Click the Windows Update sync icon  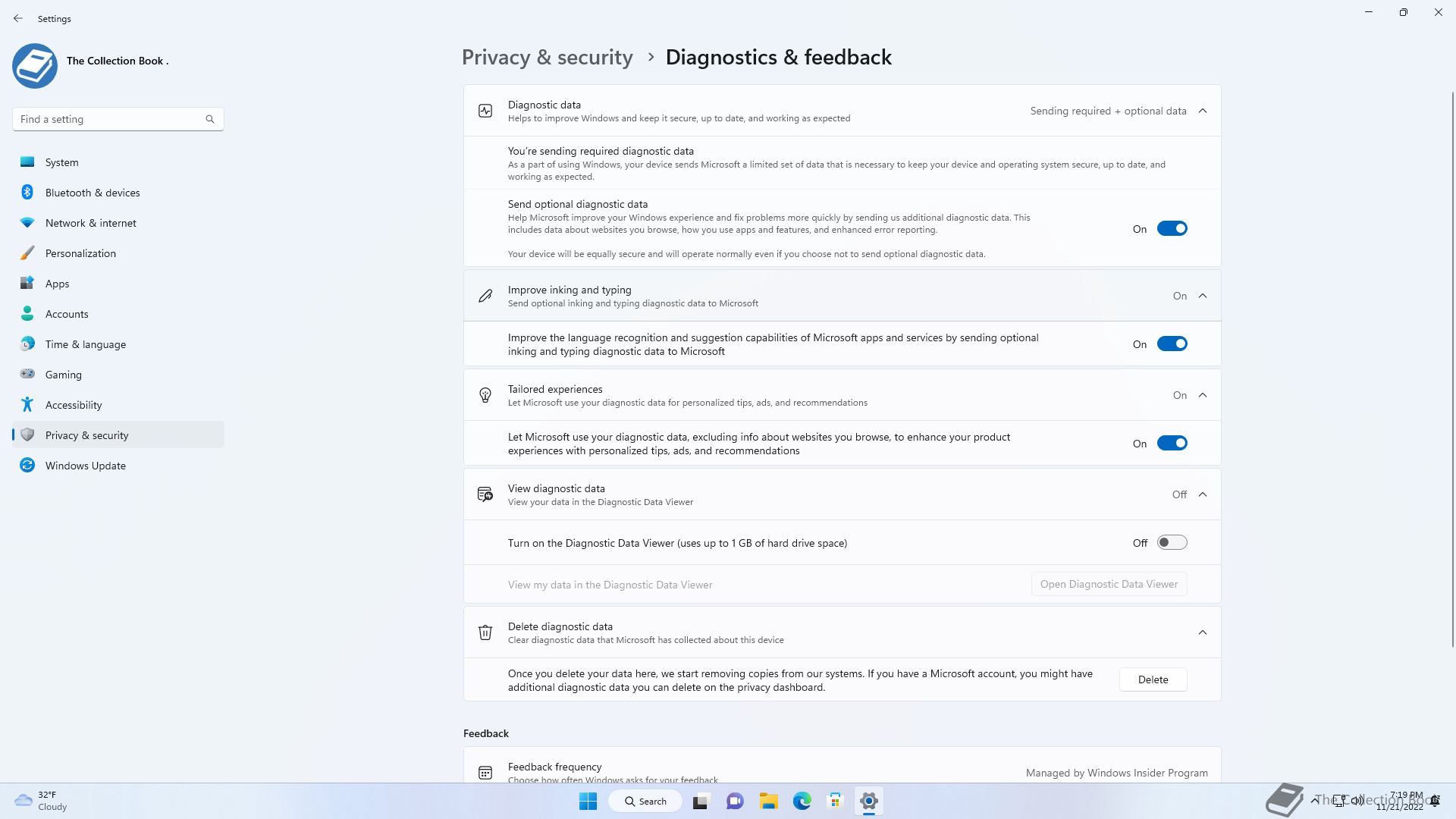coord(27,465)
